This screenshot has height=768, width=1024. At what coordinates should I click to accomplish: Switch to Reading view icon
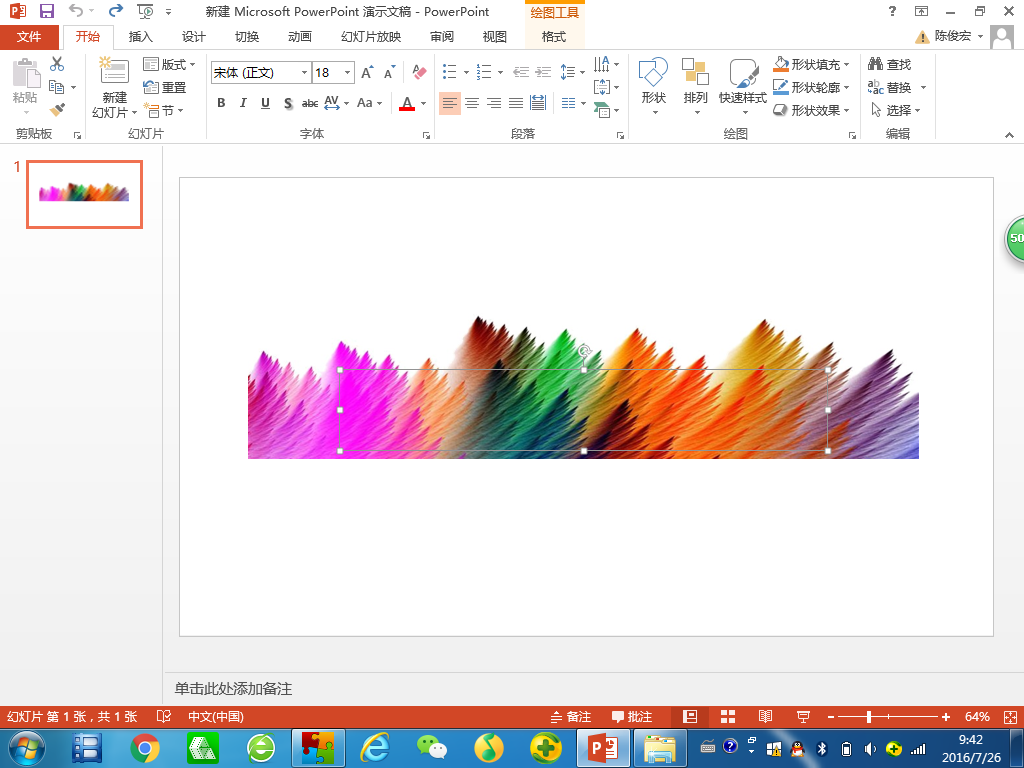(x=765, y=716)
